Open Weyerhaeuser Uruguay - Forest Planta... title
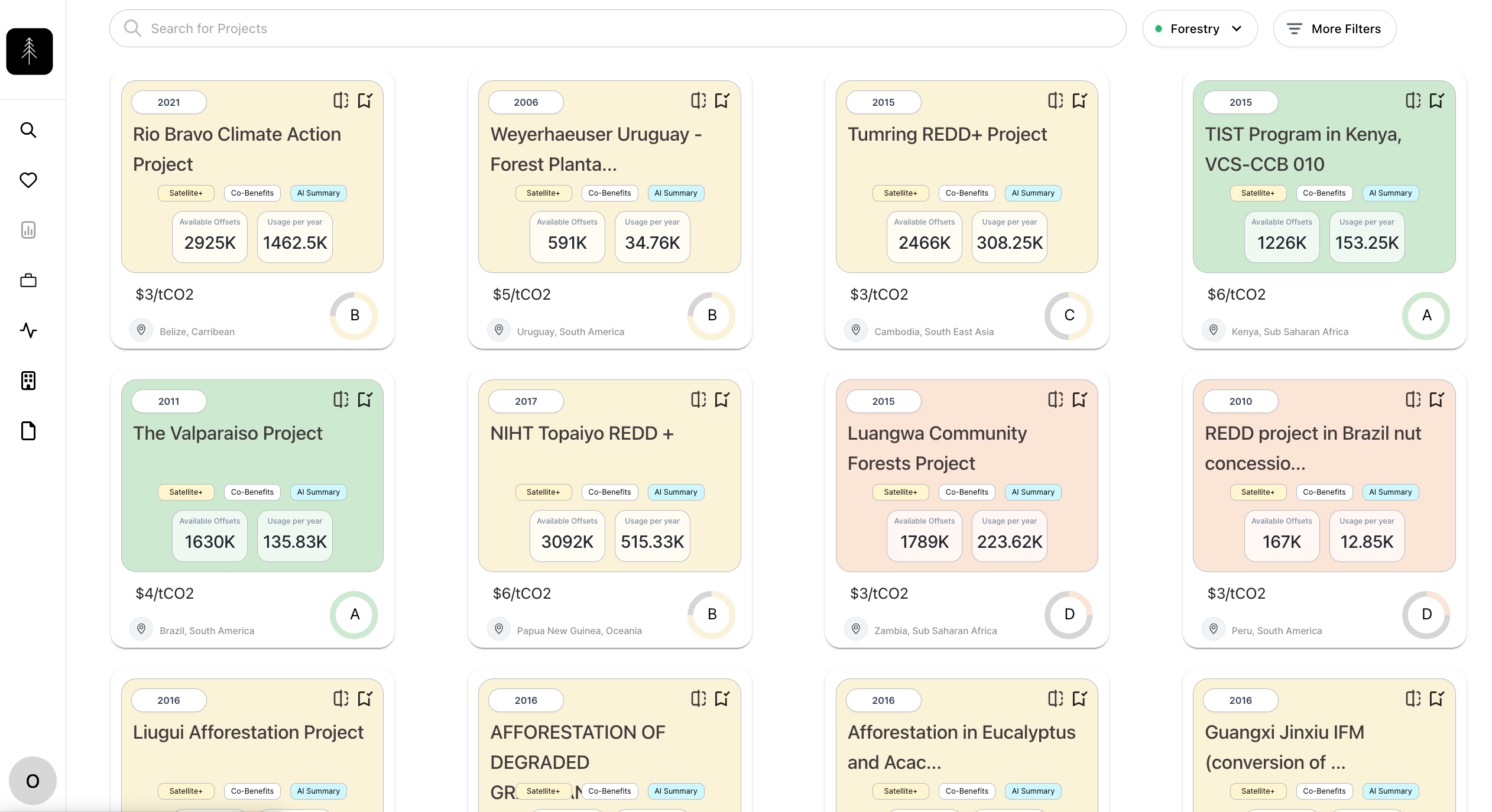Screen dimensions: 1492x812 (x=596, y=149)
